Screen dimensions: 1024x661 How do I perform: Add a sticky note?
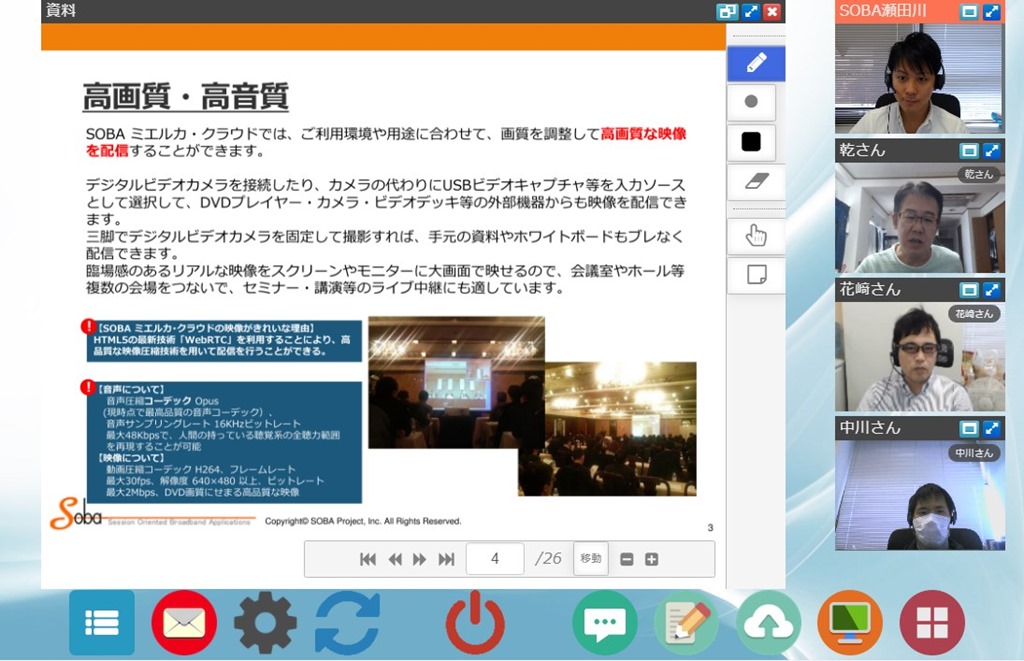pyautogui.click(x=756, y=275)
